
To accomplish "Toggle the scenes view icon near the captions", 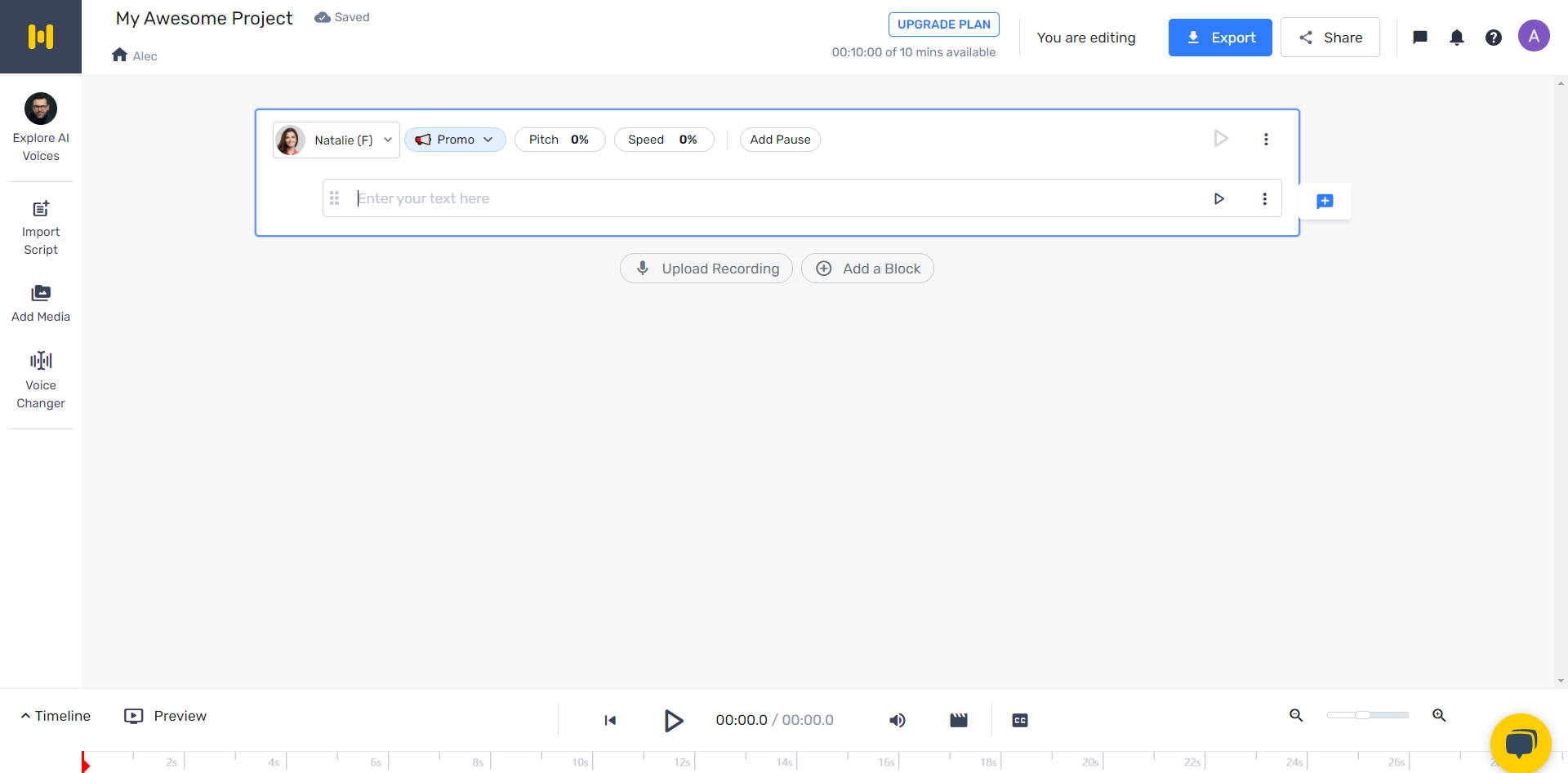I will pos(958,720).
